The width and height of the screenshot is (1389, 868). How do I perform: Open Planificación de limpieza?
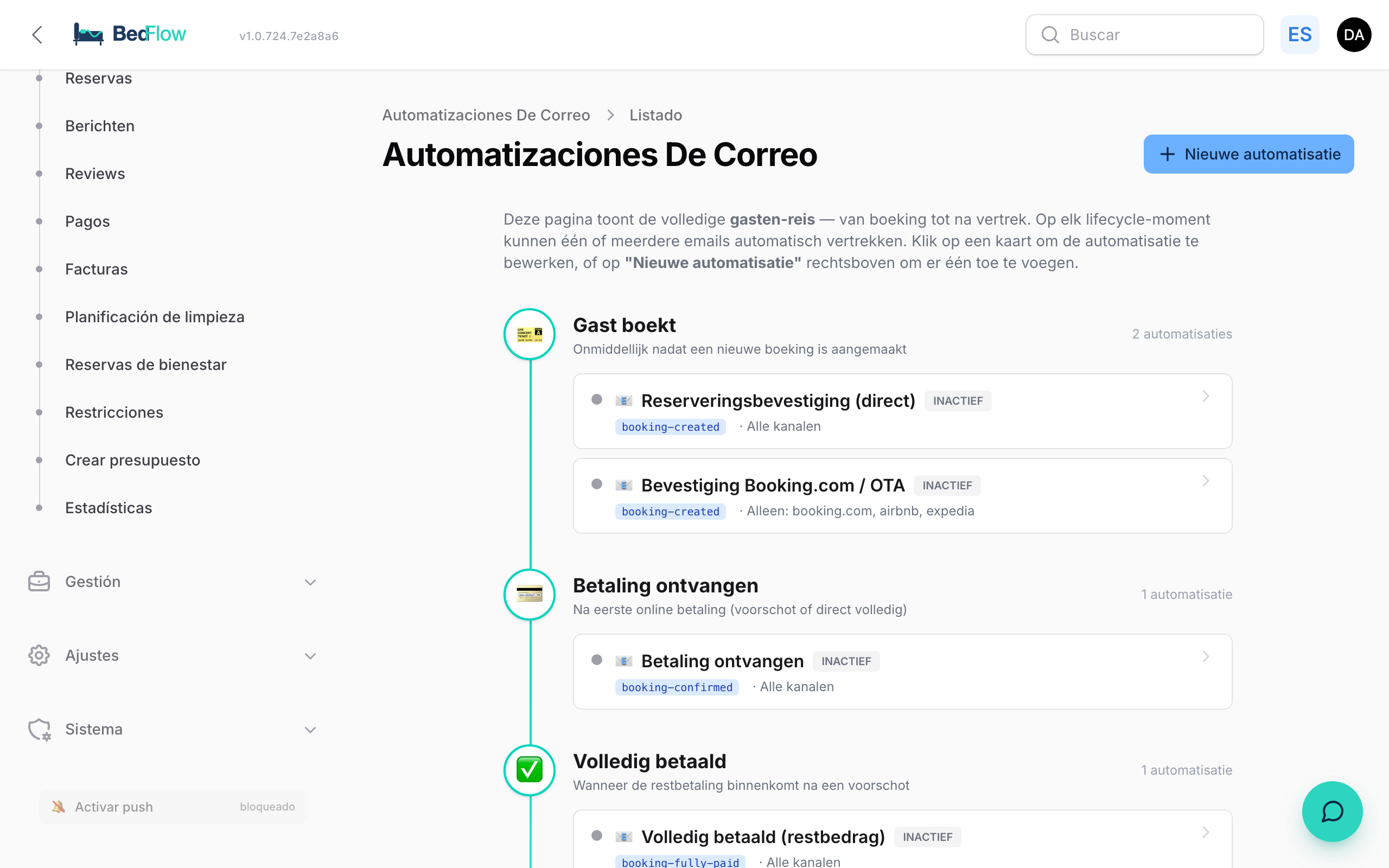pos(155,316)
